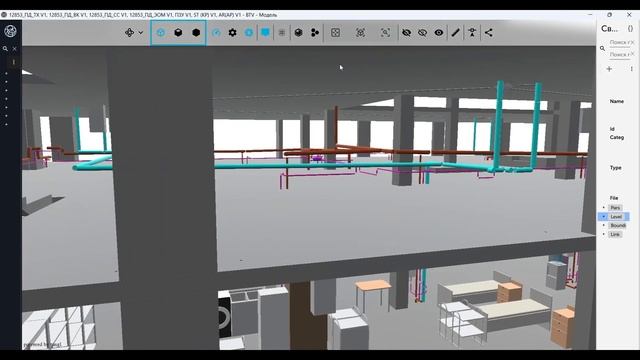Click the vertical dots tree menu in left sidebar

coord(13,62)
